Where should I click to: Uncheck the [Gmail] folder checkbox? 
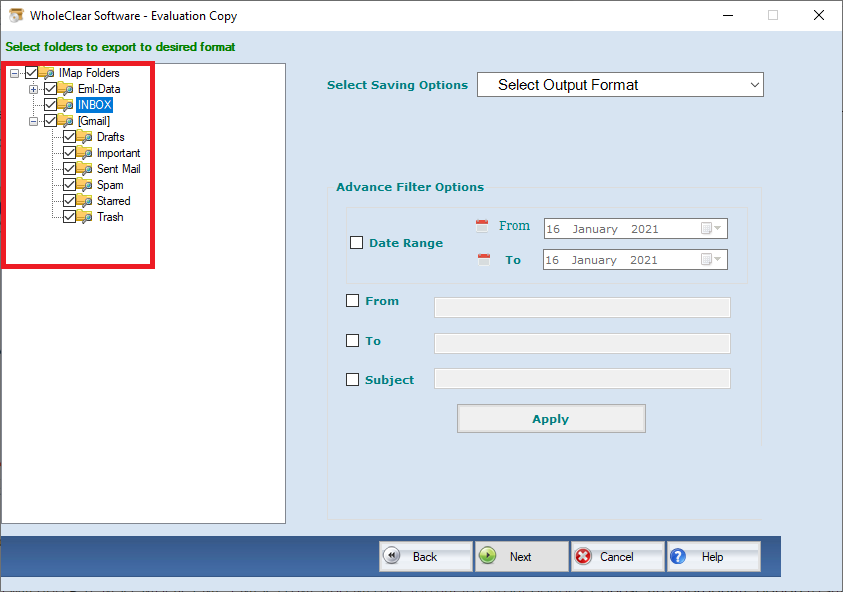pos(51,121)
